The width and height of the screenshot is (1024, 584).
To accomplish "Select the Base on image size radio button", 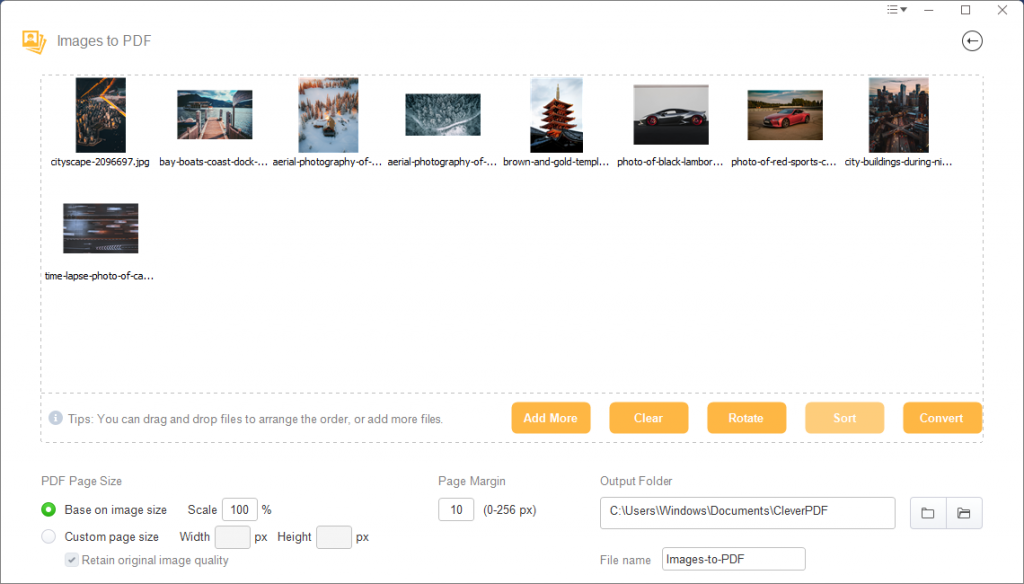I will click(x=47, y=509).
